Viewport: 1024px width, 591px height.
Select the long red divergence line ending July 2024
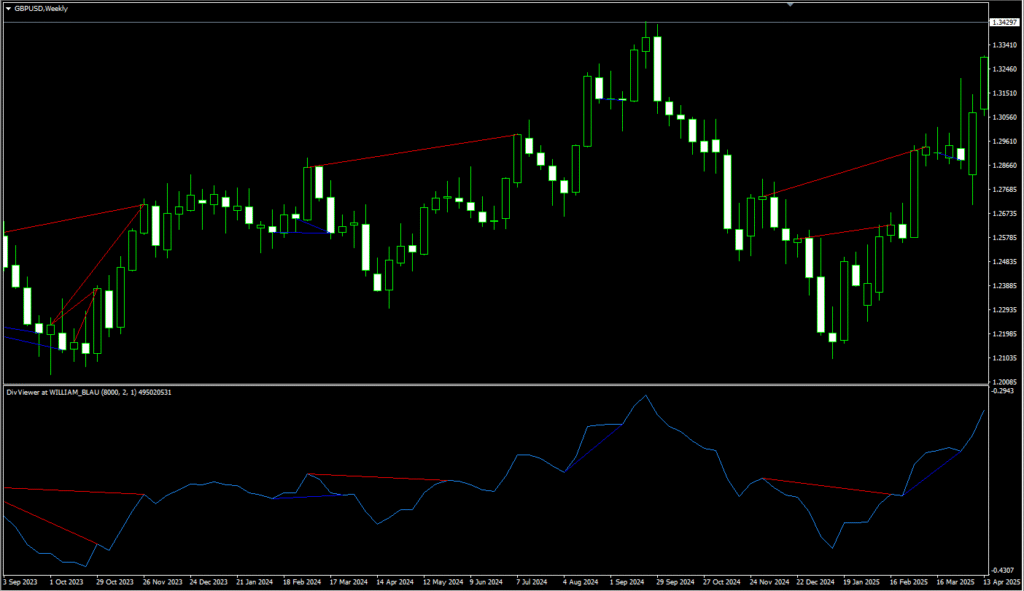[418, 150]
